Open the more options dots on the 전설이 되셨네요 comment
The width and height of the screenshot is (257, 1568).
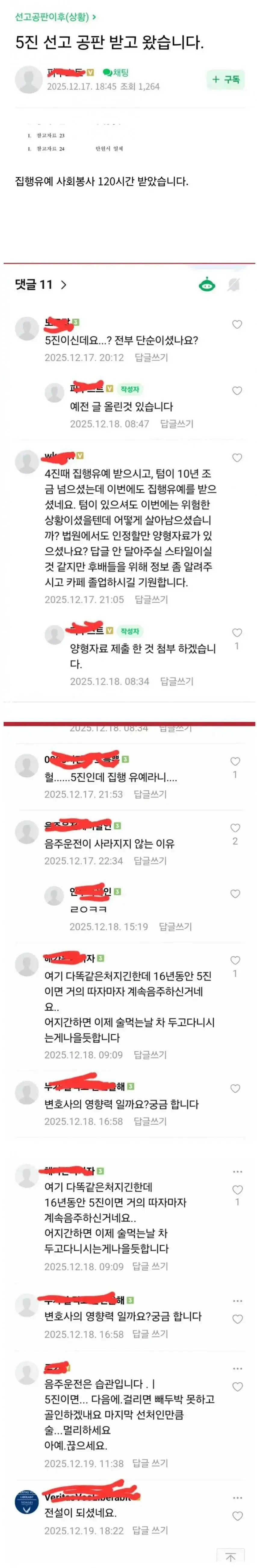(237, 1497)
